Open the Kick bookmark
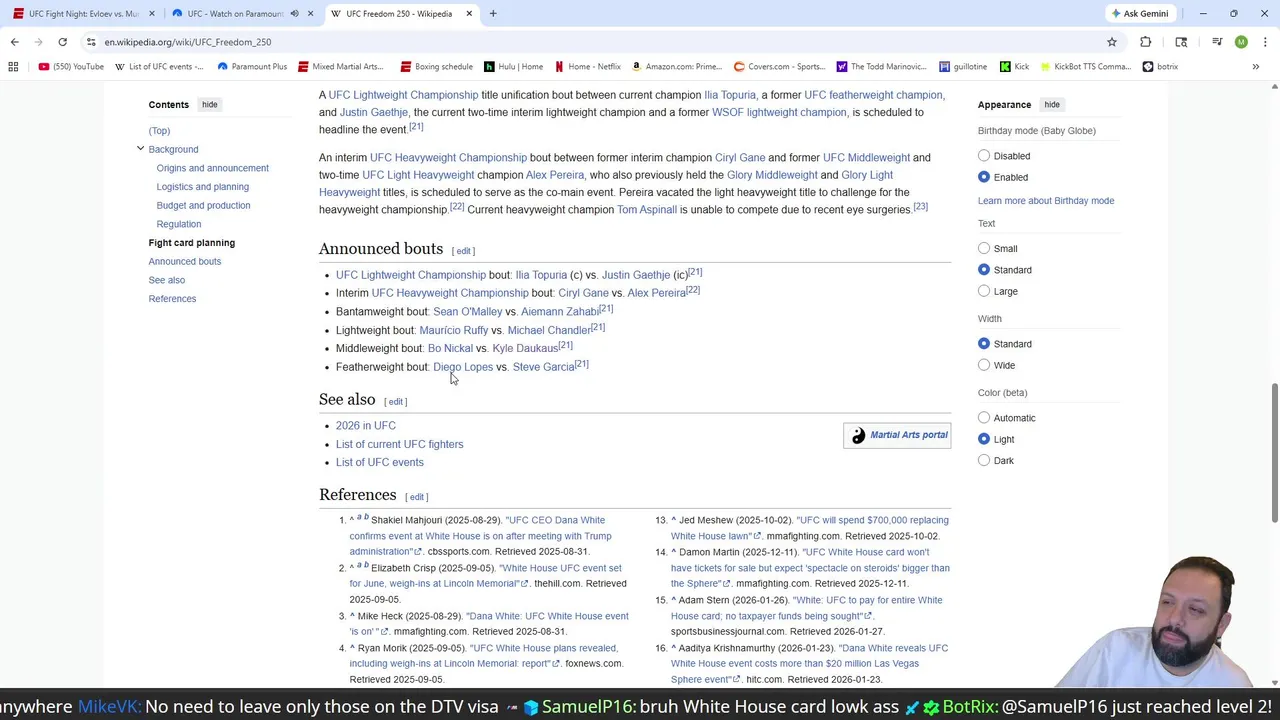The image size is (1280, 720). coord(1014,67)
